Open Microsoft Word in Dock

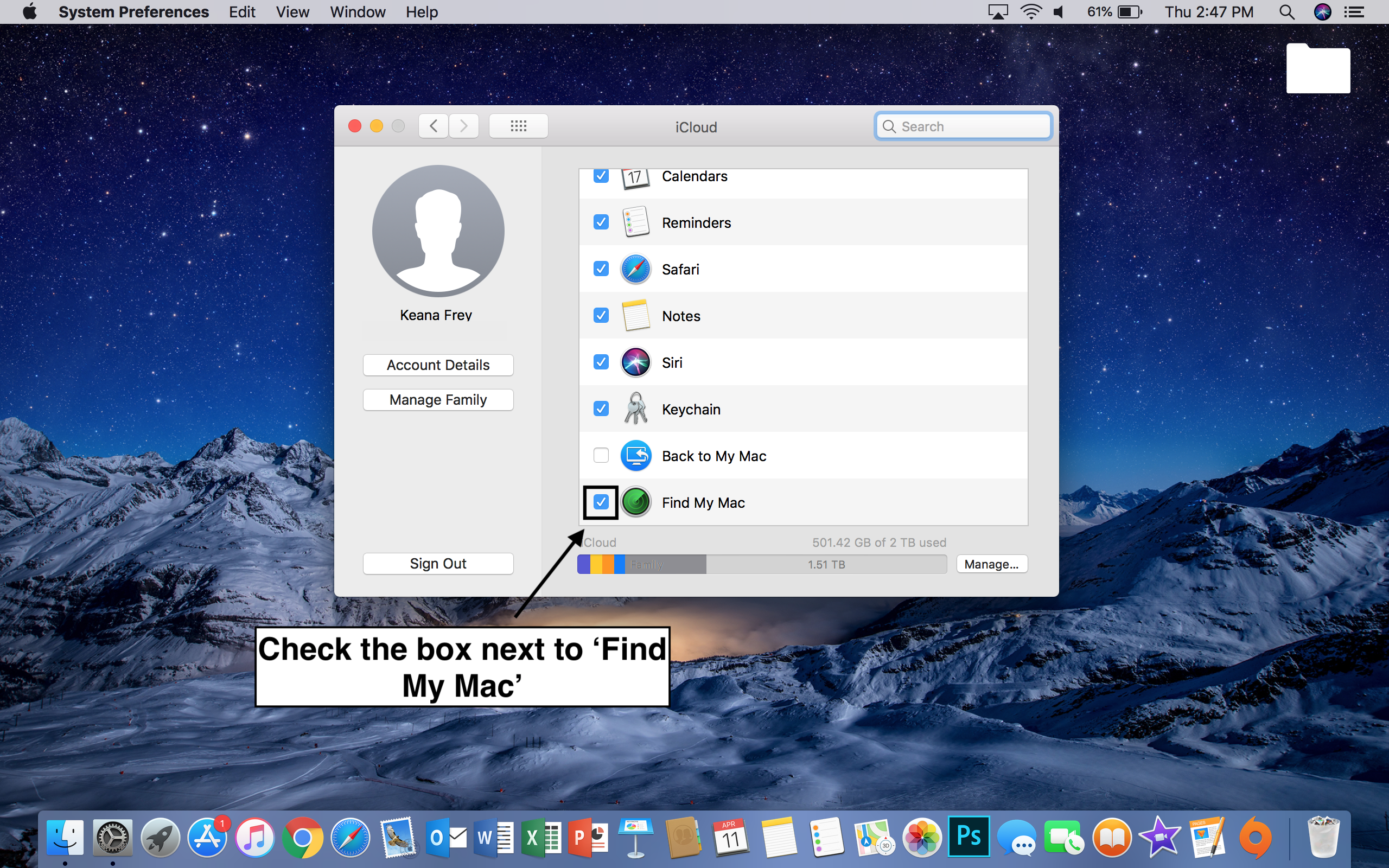tap(494, 838)
